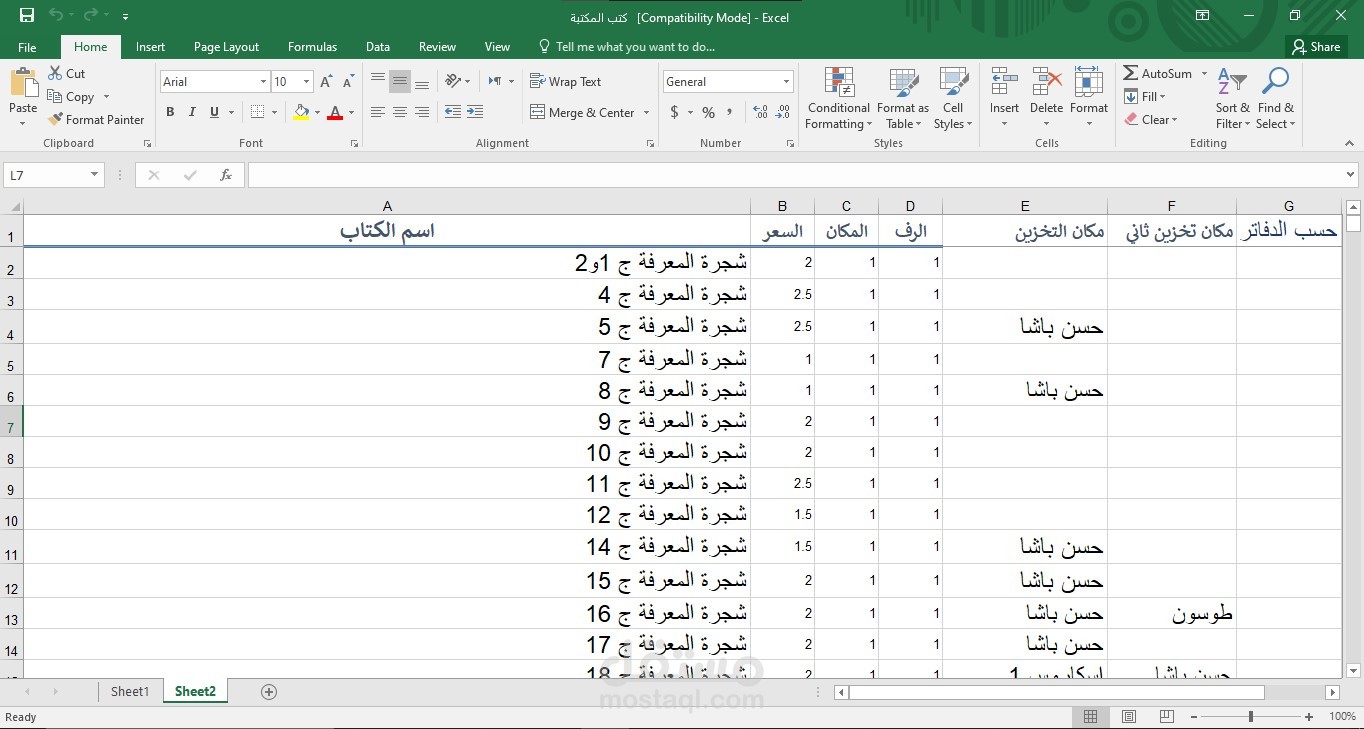Image resolution: width=1364 pixels, height=729 pixels.
Task: Click the Redo arrow in quick access toolbar
Action: pyautogui.click(x=91, y=16)
